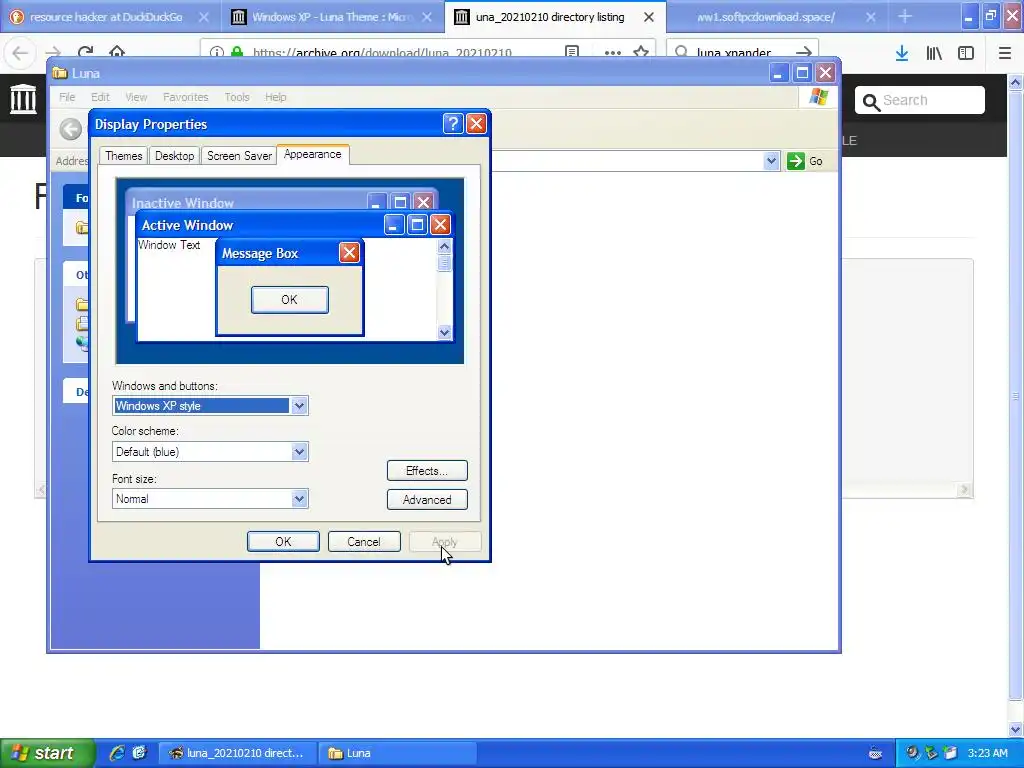1024x768 pixels.
Task: Click the Effects button
Action: coord(426,471)
